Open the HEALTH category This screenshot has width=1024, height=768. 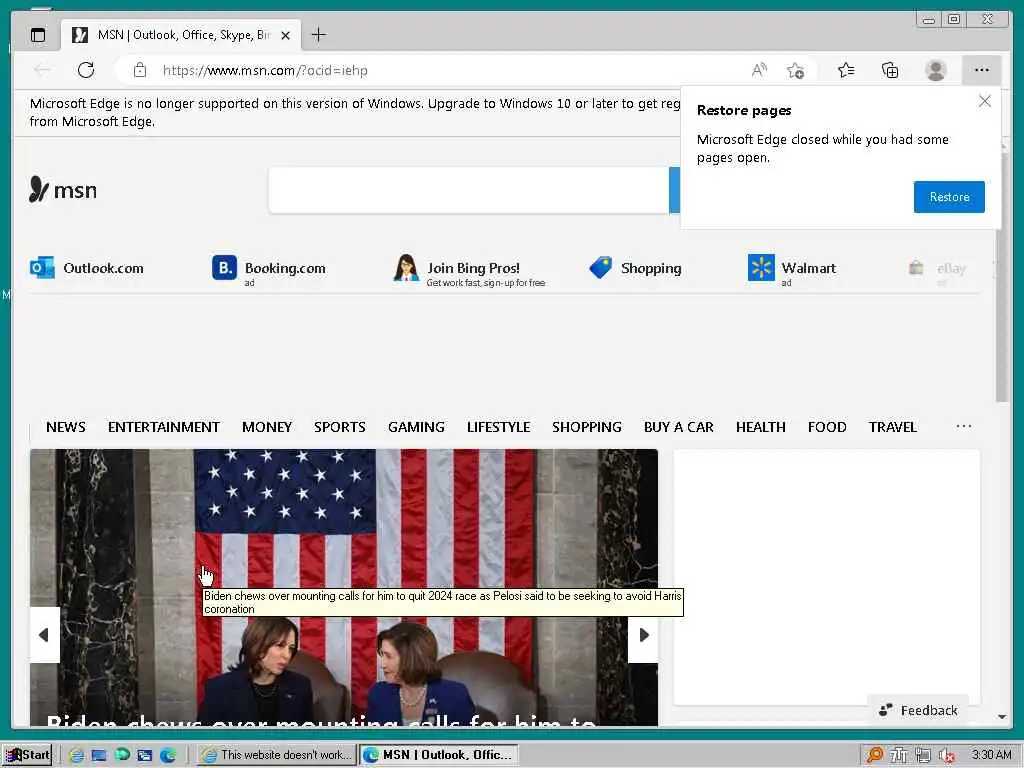point(760,426)
